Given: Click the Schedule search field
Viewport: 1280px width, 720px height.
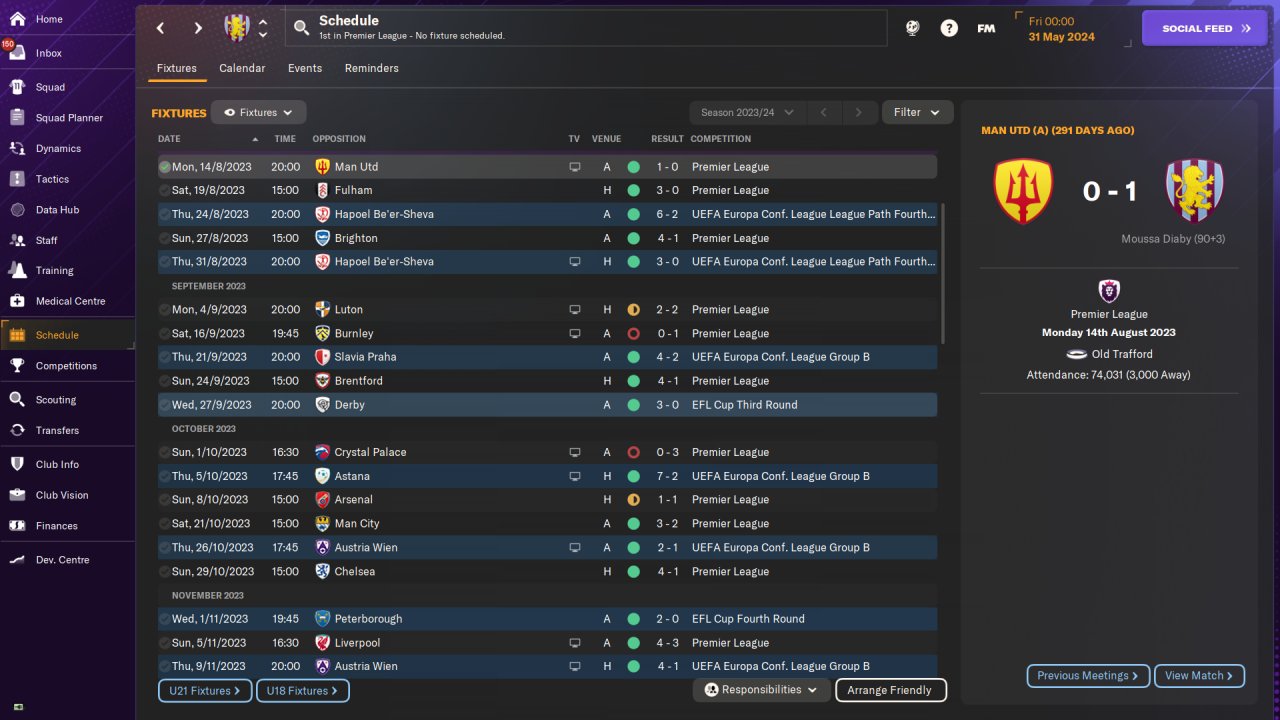Looking at the screenshot, I should click(586, 28).
